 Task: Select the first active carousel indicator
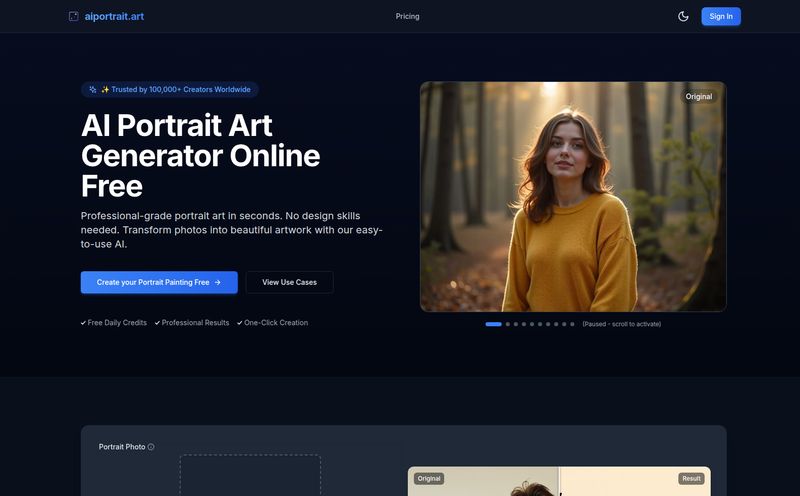click(x=493, y=324)
